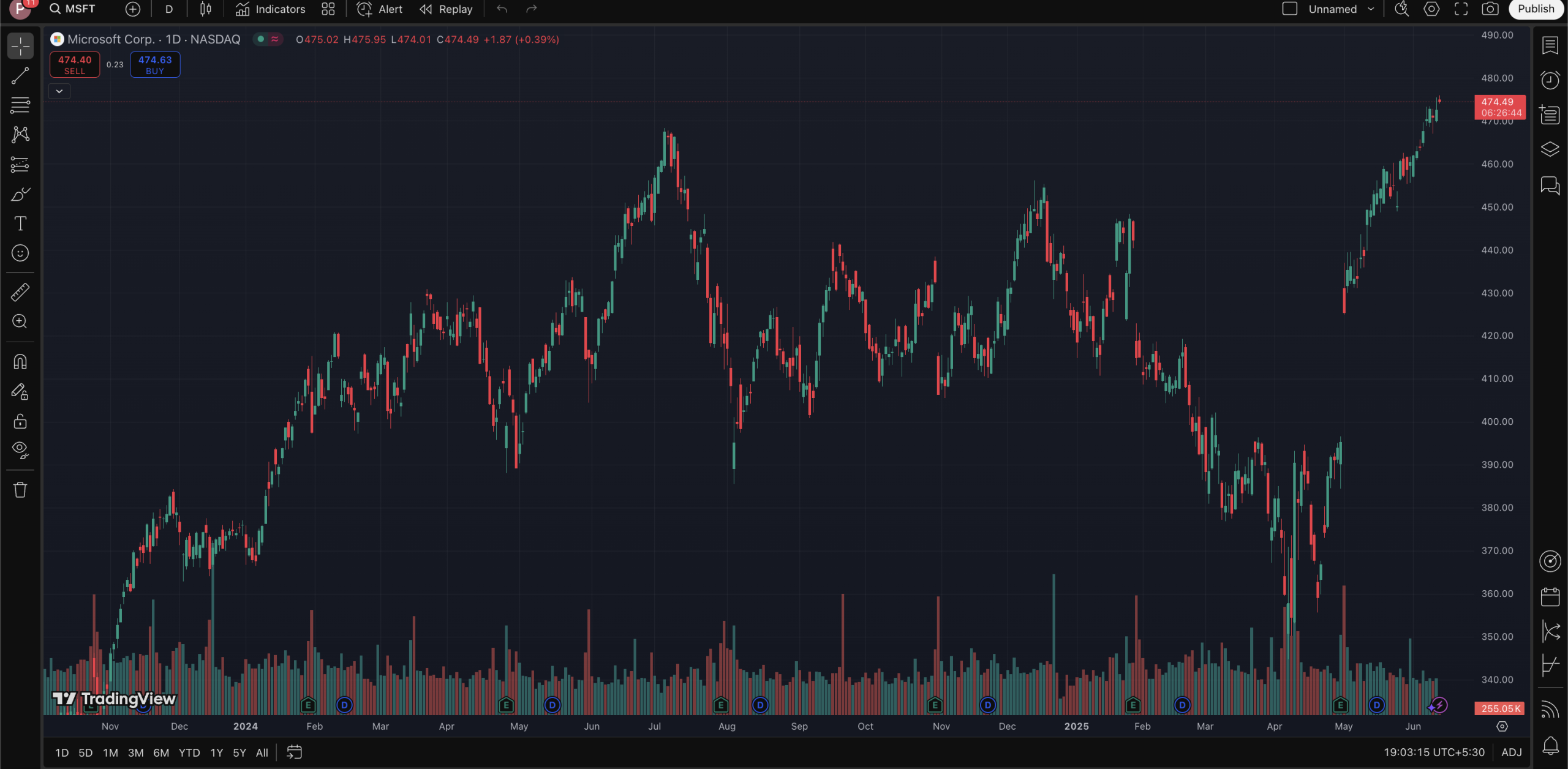Open the chats panel
The image size is (1568, 769).
(x=1550, y=185)
